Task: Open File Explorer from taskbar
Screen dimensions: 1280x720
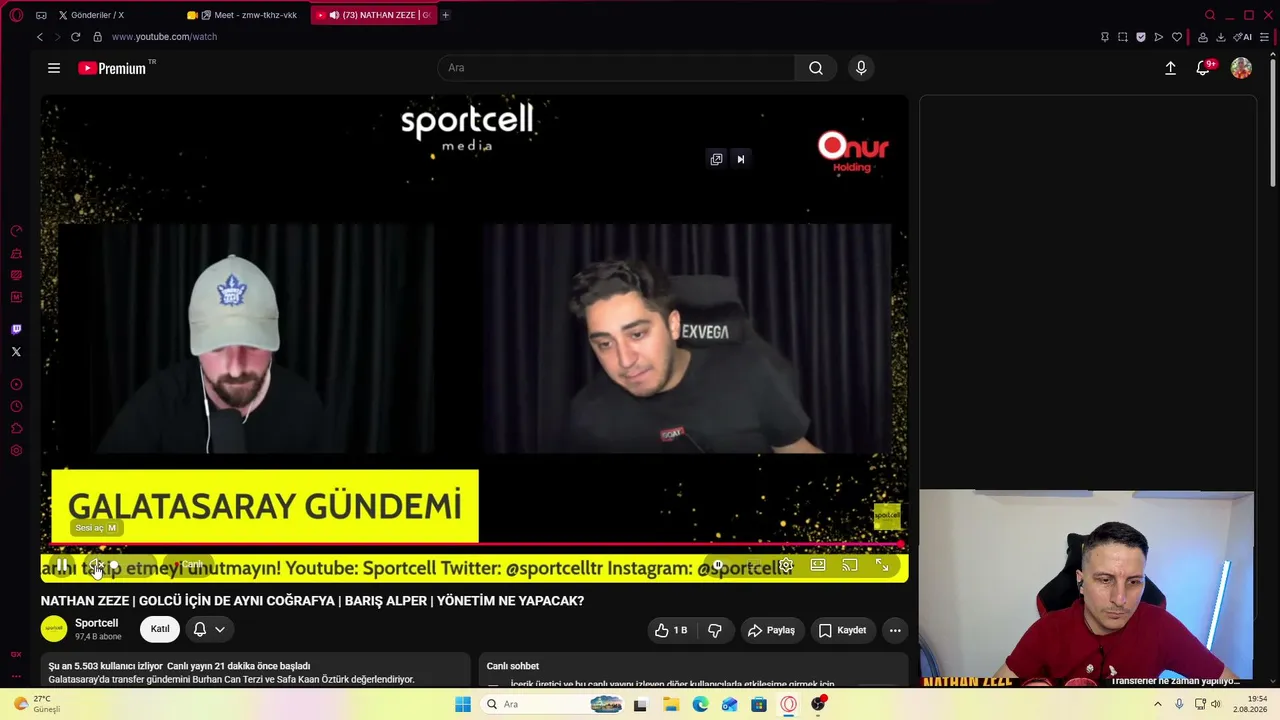Action: click(x=671, y=704)
